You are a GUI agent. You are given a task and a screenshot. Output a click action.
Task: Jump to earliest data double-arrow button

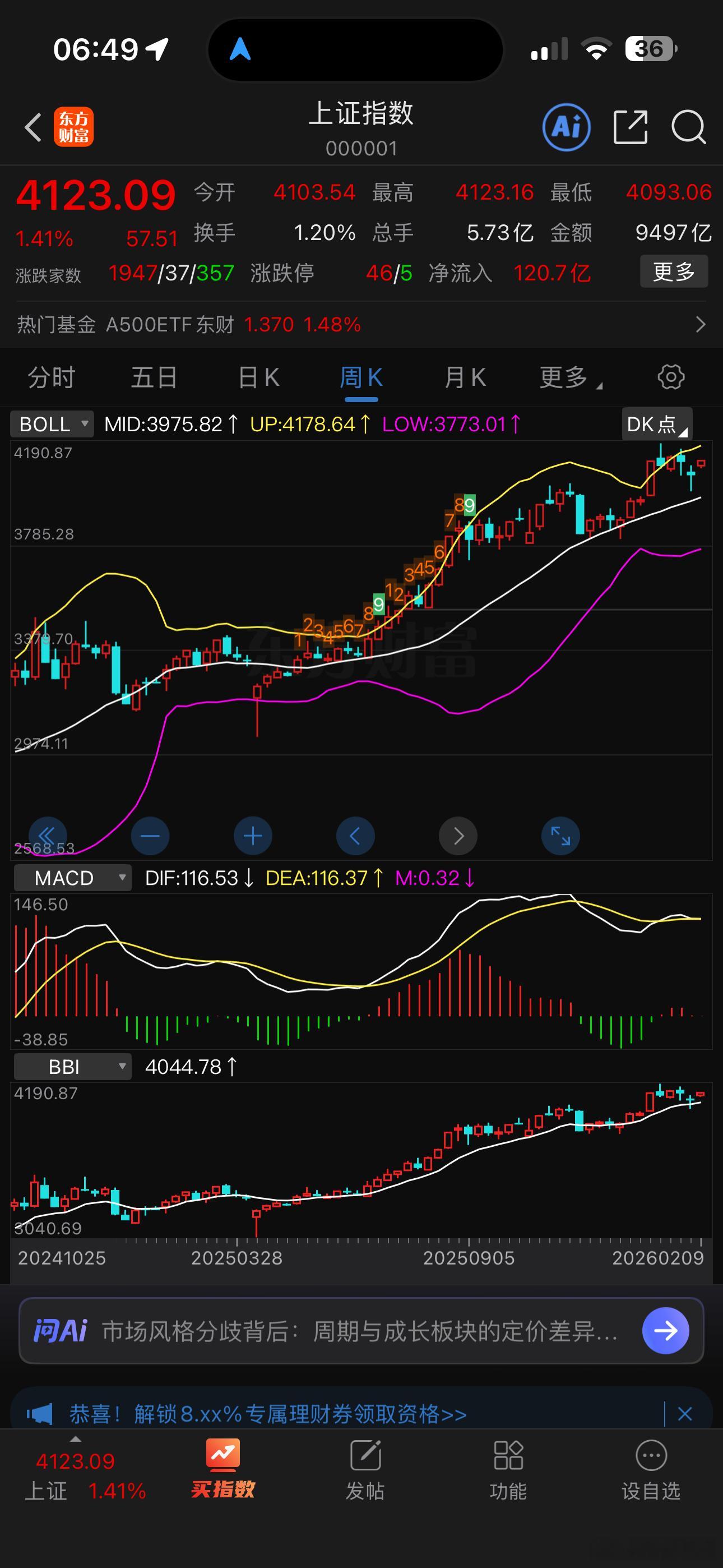(48, 836)
